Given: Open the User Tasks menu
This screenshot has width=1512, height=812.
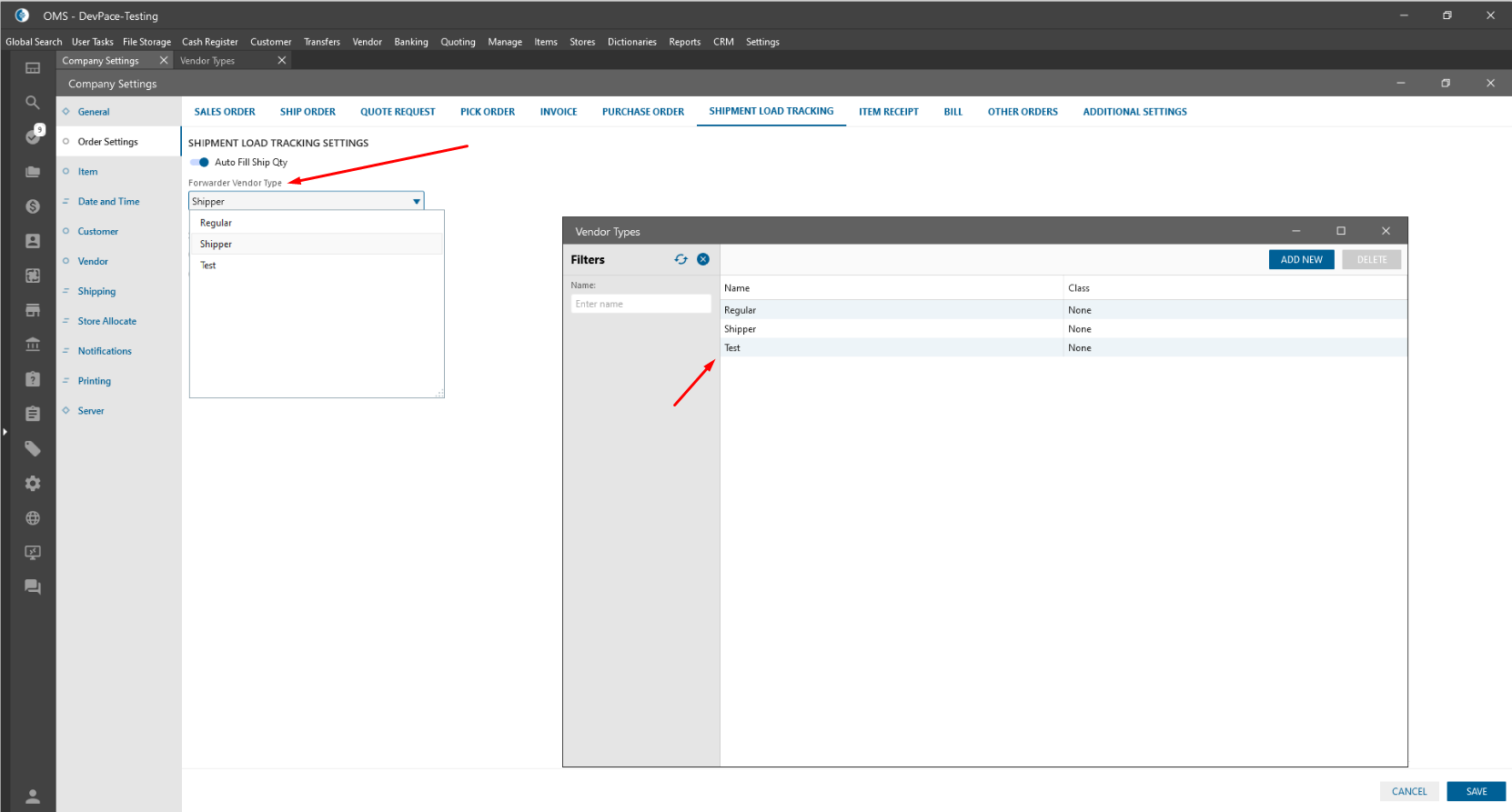Looking at the screenshot, I should (x=93, y=42).
